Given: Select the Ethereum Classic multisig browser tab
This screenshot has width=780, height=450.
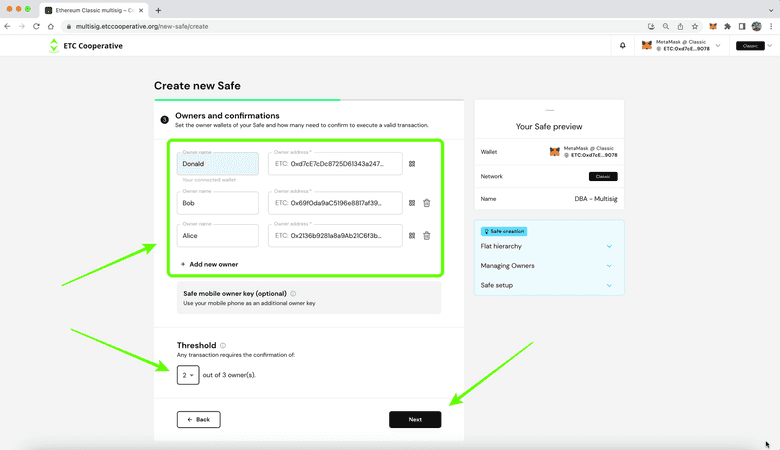Looking at the screenshot, I should (90, 10).
